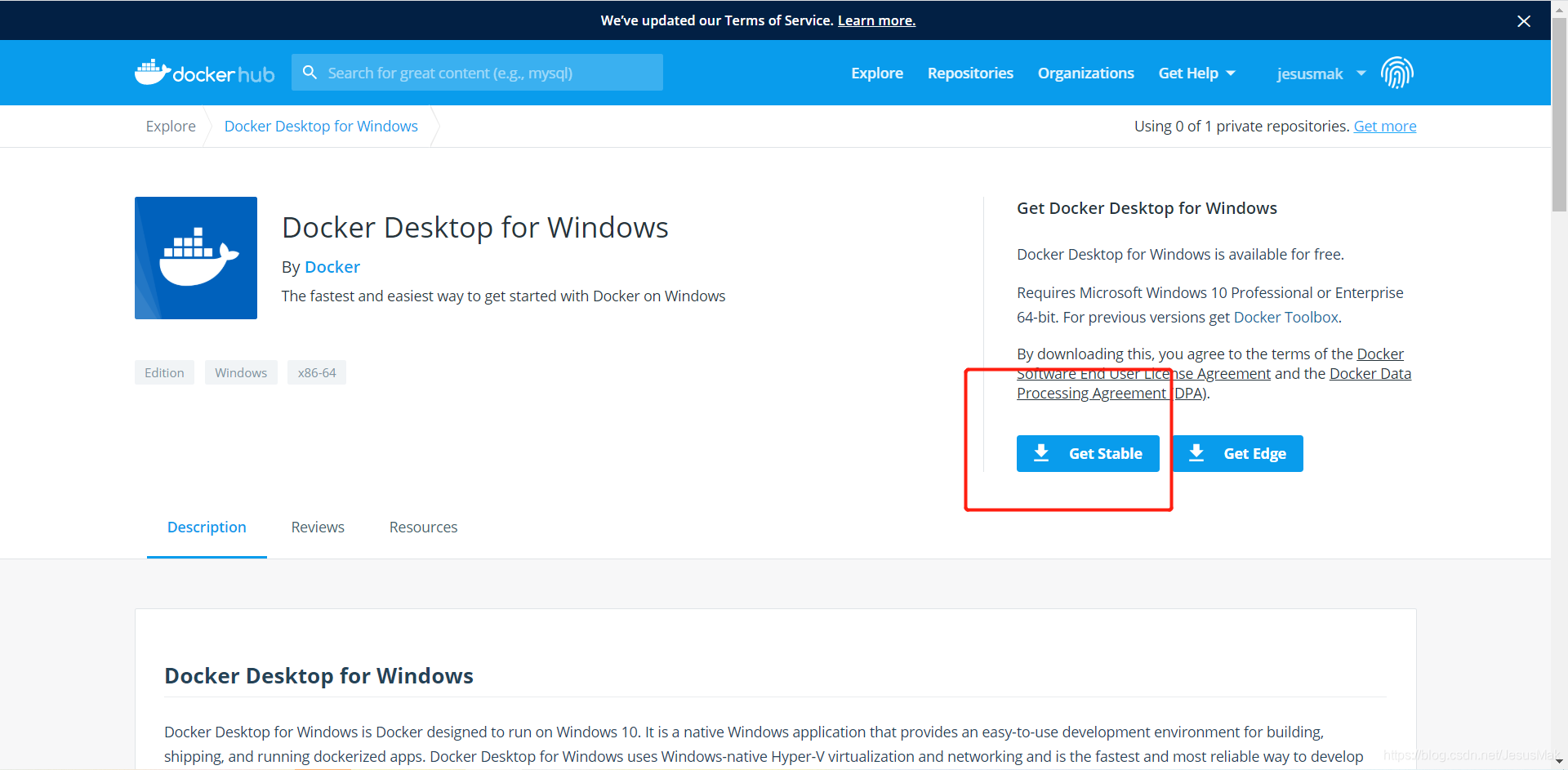Click the Docker Desktop whale thumbnail
The height and width of the screenshot is (770, 1568).
pyautogui.click(x=196, y=258)
